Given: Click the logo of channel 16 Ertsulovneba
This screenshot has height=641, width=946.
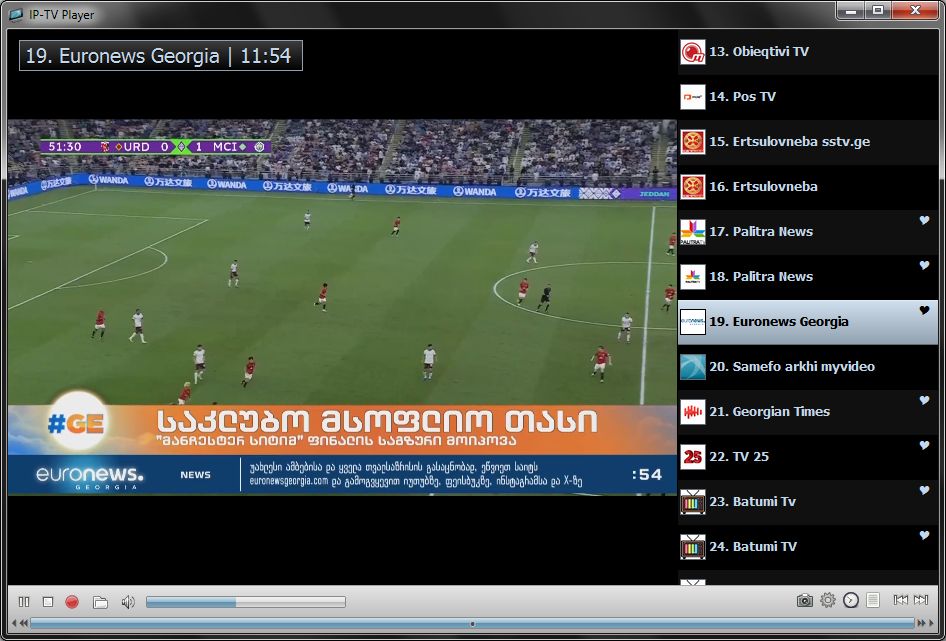Looking at the screenshot, I should [693, 187].
